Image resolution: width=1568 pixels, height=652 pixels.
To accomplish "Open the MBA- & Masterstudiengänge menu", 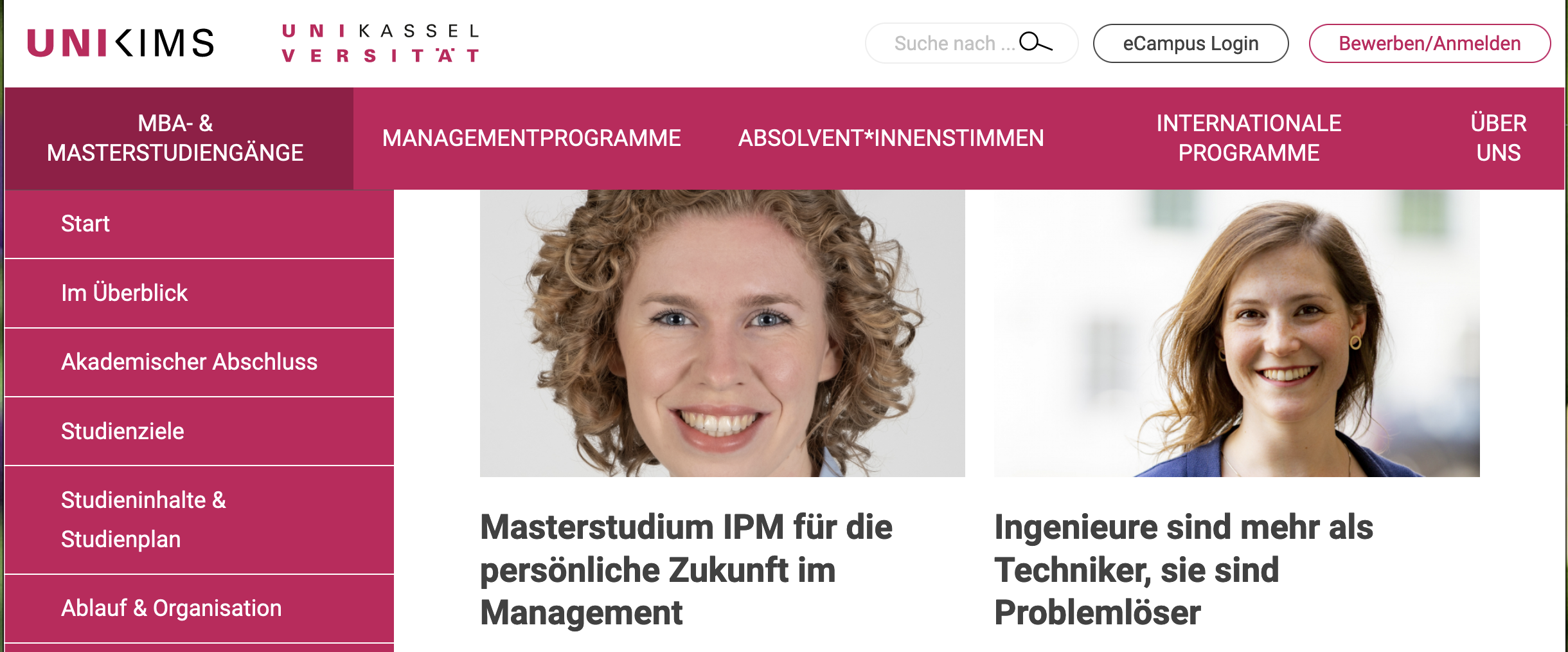I will point(175,138).
